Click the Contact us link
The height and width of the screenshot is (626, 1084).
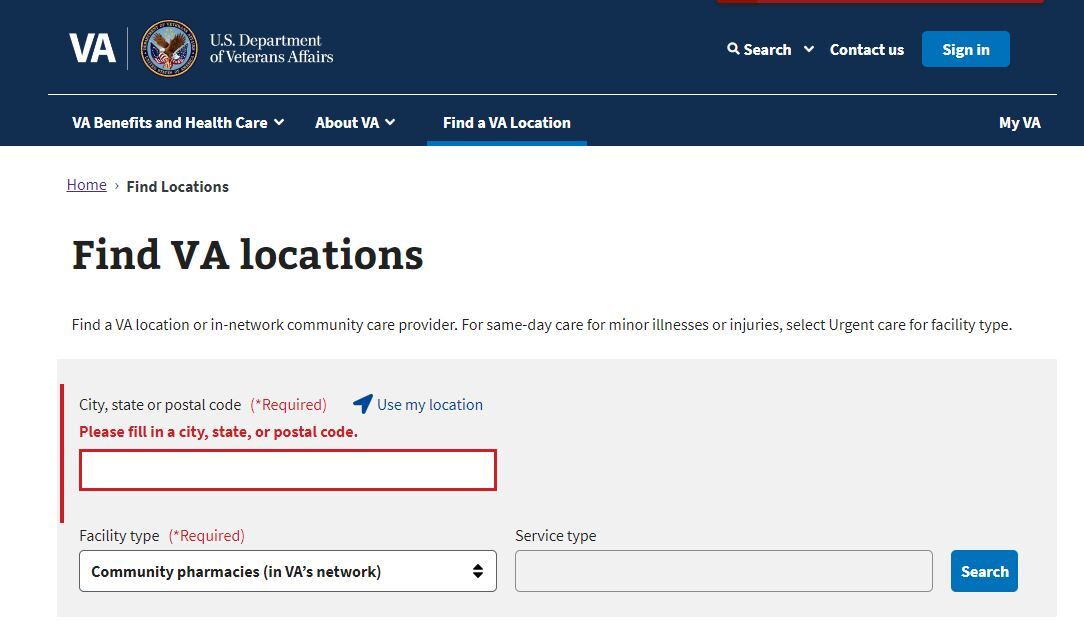pyautogui.click(x=866, y=49)
